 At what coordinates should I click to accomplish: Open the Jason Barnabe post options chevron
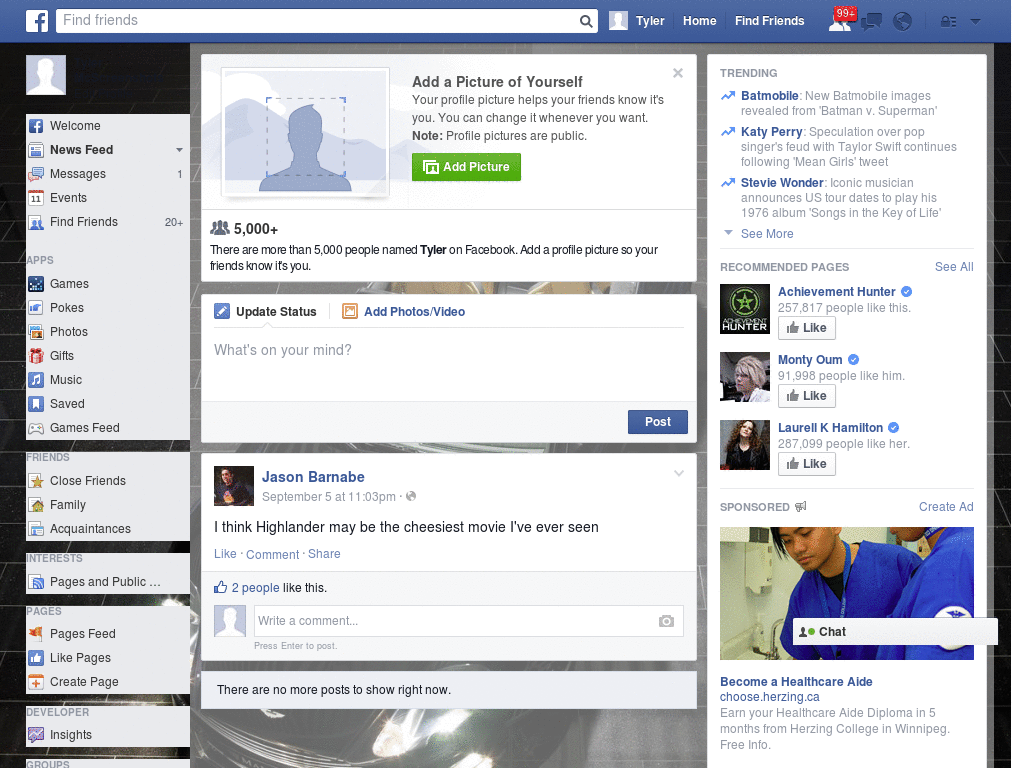[x=679, y=473]
